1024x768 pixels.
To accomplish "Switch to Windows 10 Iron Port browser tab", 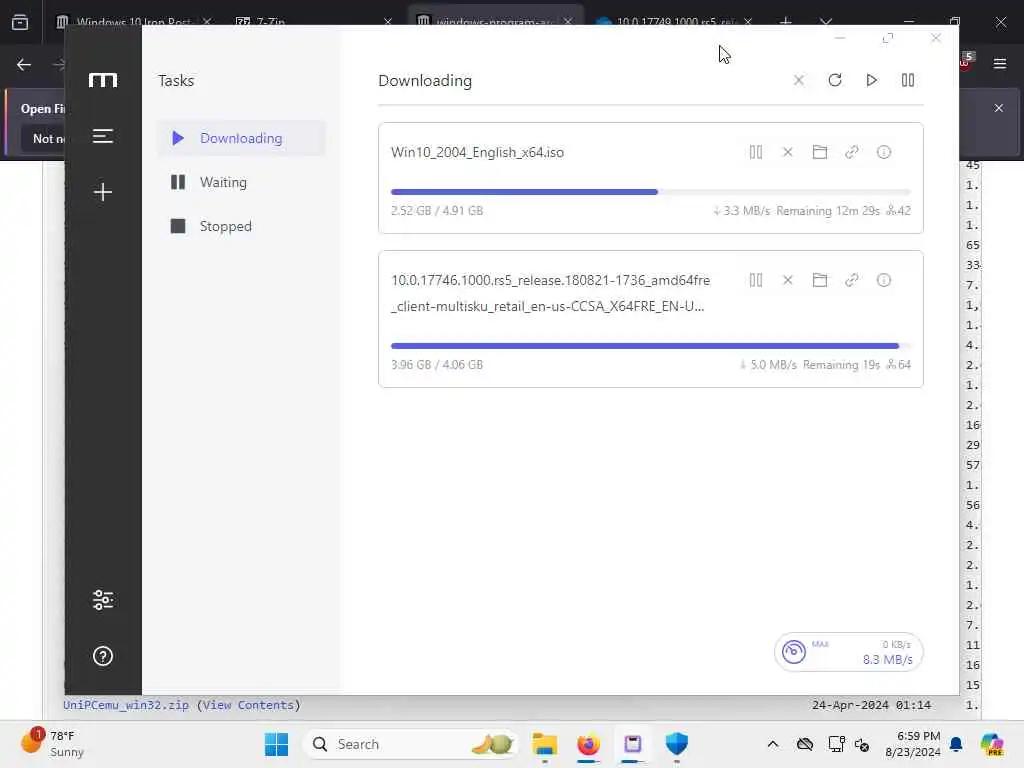I will click(133, 22).
